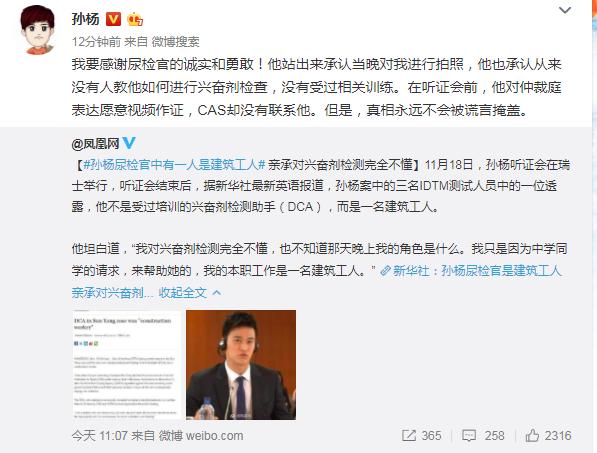
Task: Open the photo of man with headphones
Action: coord(241,365)
